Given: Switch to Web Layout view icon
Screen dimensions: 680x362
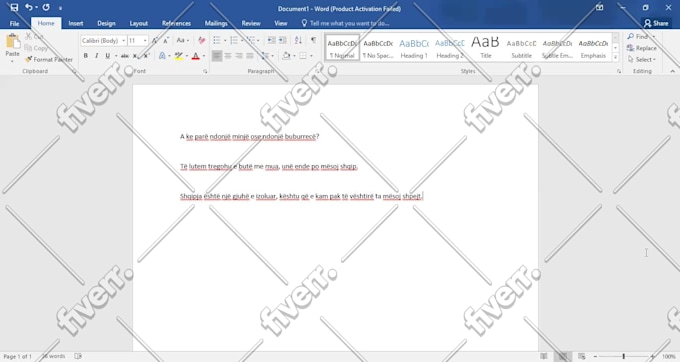Looking at the screenshot, I should pyautogui.click(x=582, y=356).
